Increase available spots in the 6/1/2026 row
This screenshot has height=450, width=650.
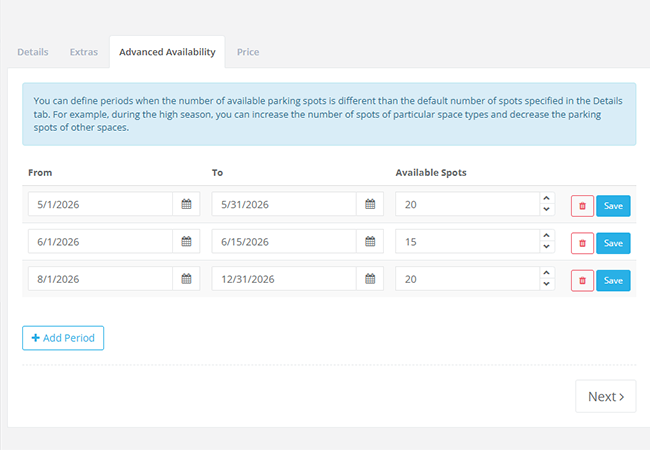pos(546,235)
